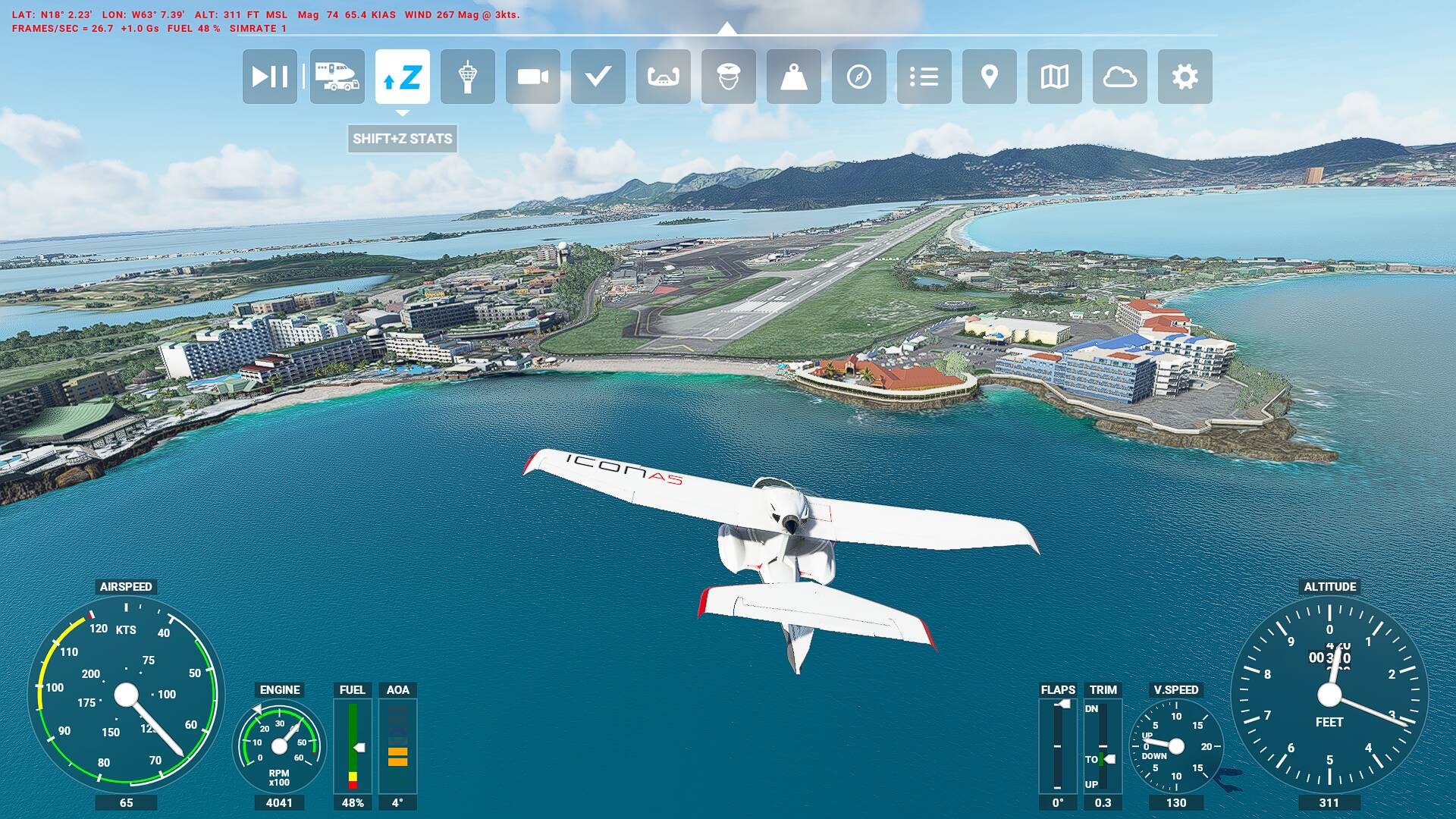Click the flaps position slider indicator
1456x819 pixels.
coord(1064,704)
